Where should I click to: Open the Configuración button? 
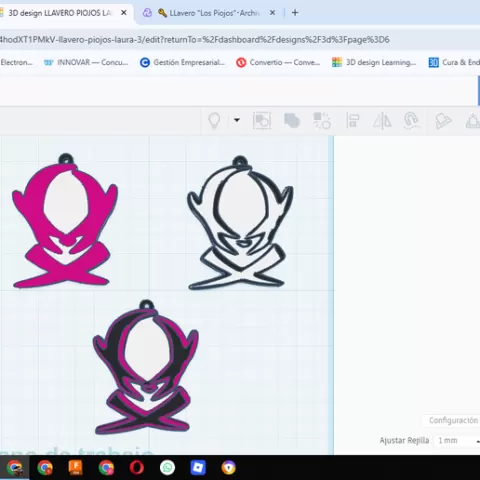pos(453,420)
